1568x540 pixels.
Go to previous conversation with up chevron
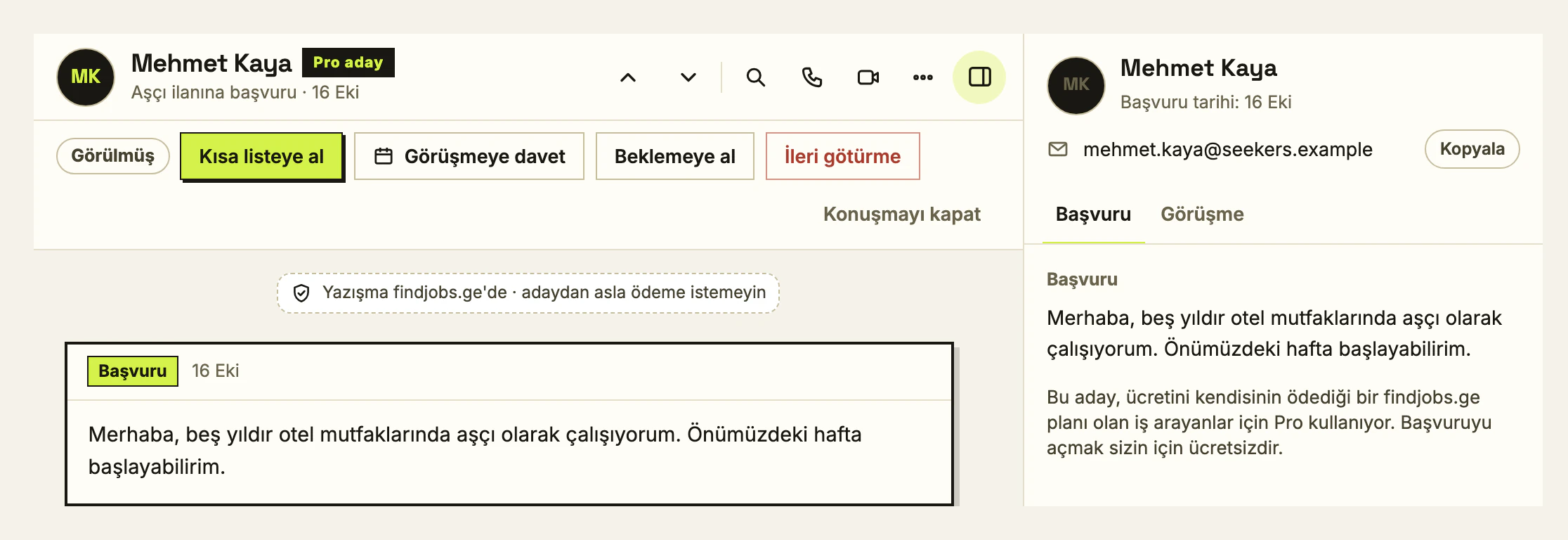[628, 77]
